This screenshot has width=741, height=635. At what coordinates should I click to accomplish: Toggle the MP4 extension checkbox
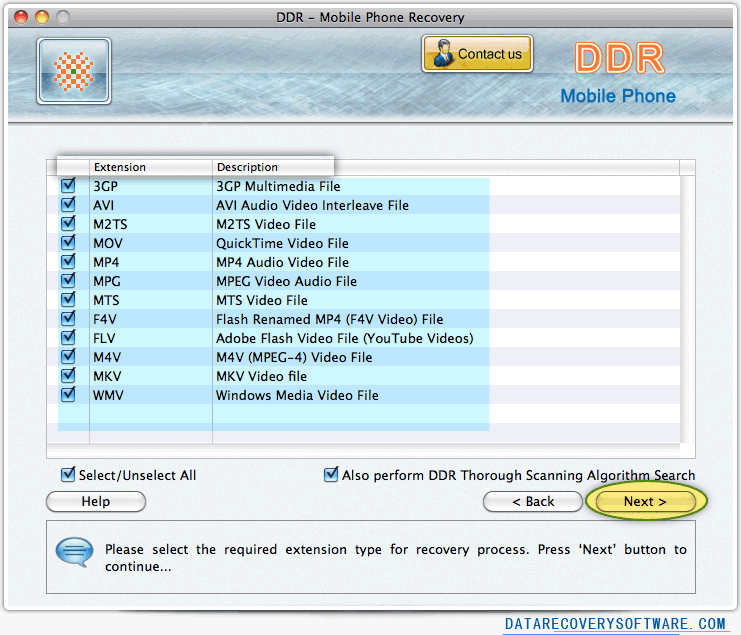coord(68,261)
